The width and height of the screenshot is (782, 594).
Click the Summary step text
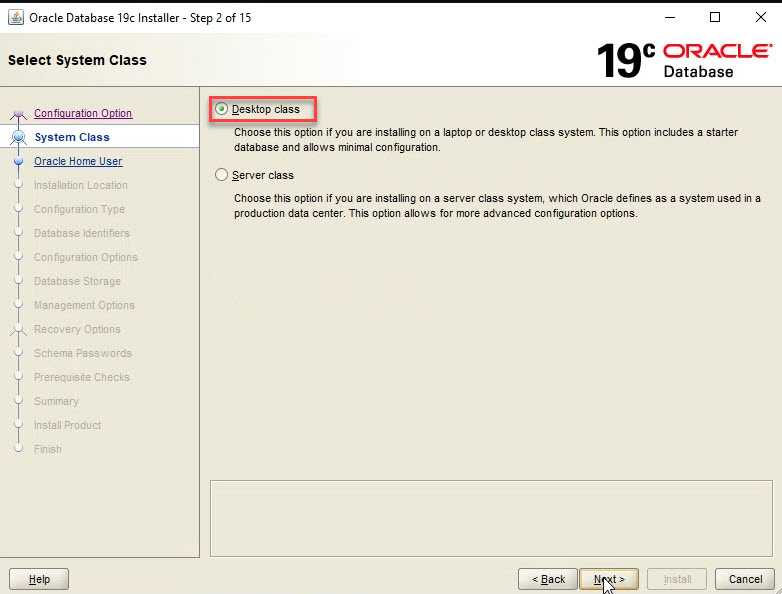click(x=56, y=401)
